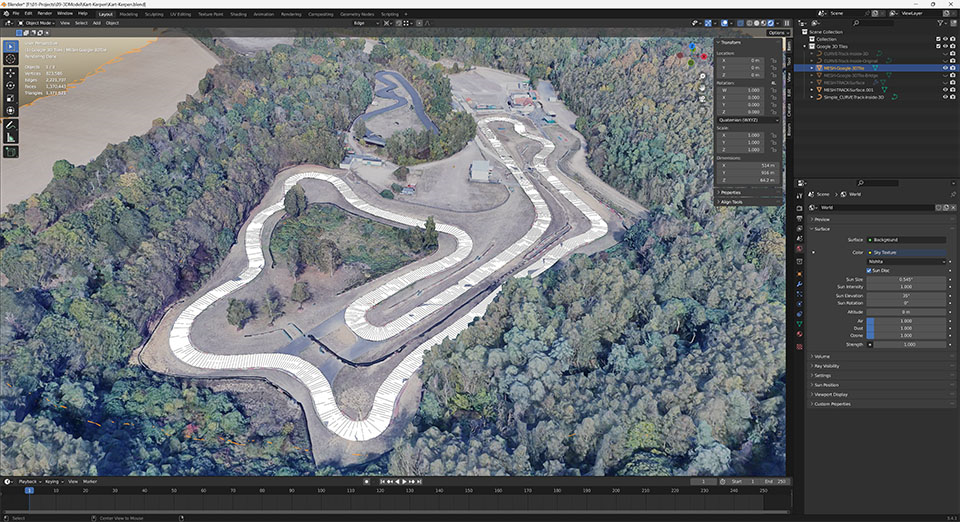Open the Tool properties tab icon
The height and width of the screenshot is (522, 960).
pyautogui.click(x=799, y=196)
